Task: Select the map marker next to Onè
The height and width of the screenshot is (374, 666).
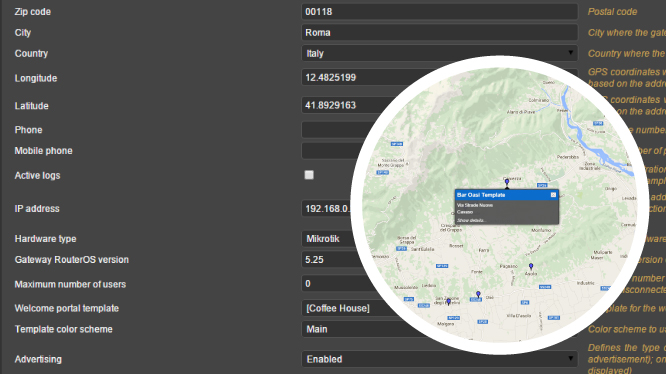Action: point(478,294)
